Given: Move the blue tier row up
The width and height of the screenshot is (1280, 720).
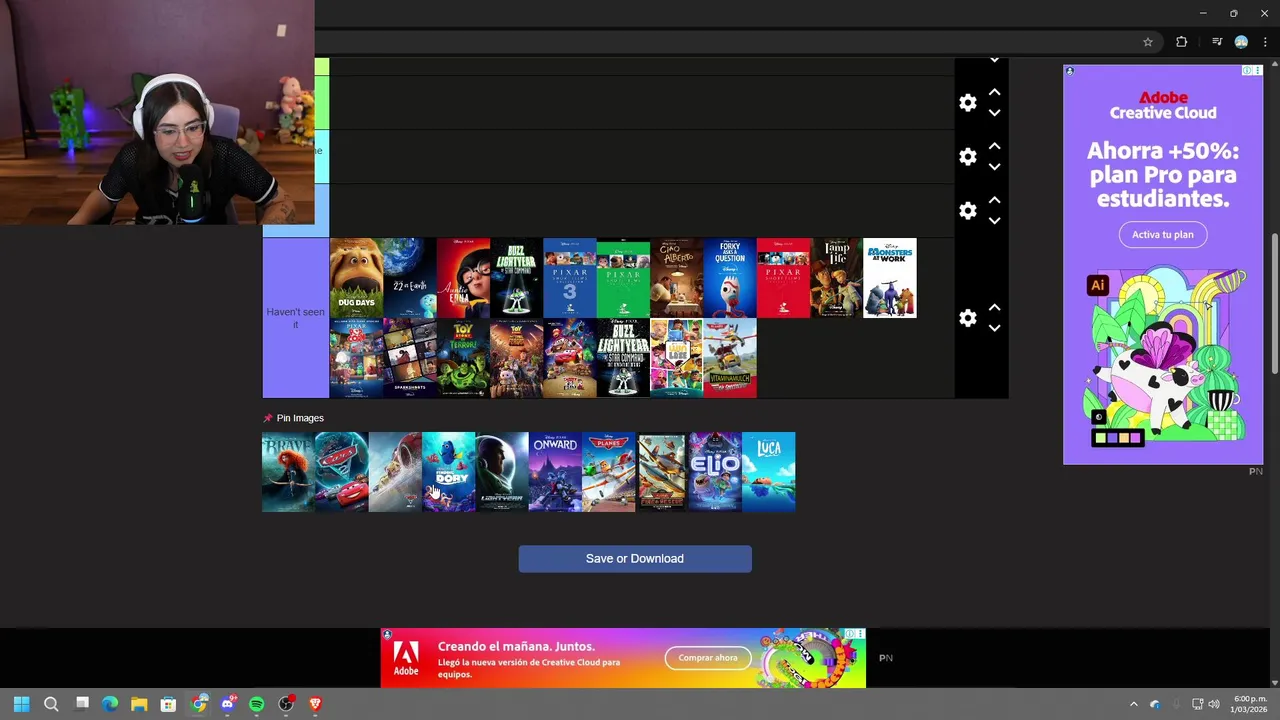Looking at the screenshot, I should point(994,200).
